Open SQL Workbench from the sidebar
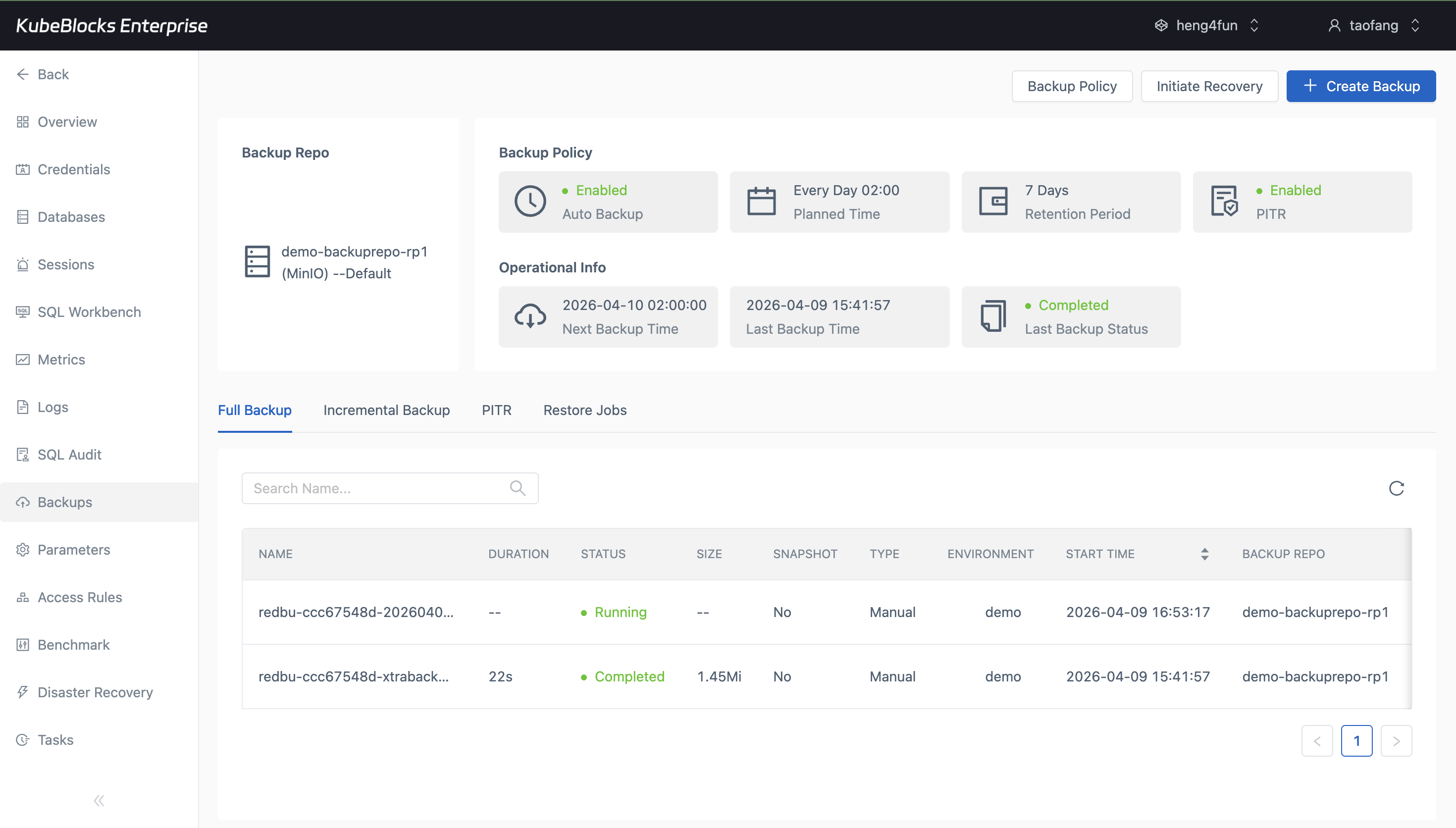Image resolution: width=1456 pixels, height=828 pixels. coord(89,311)
